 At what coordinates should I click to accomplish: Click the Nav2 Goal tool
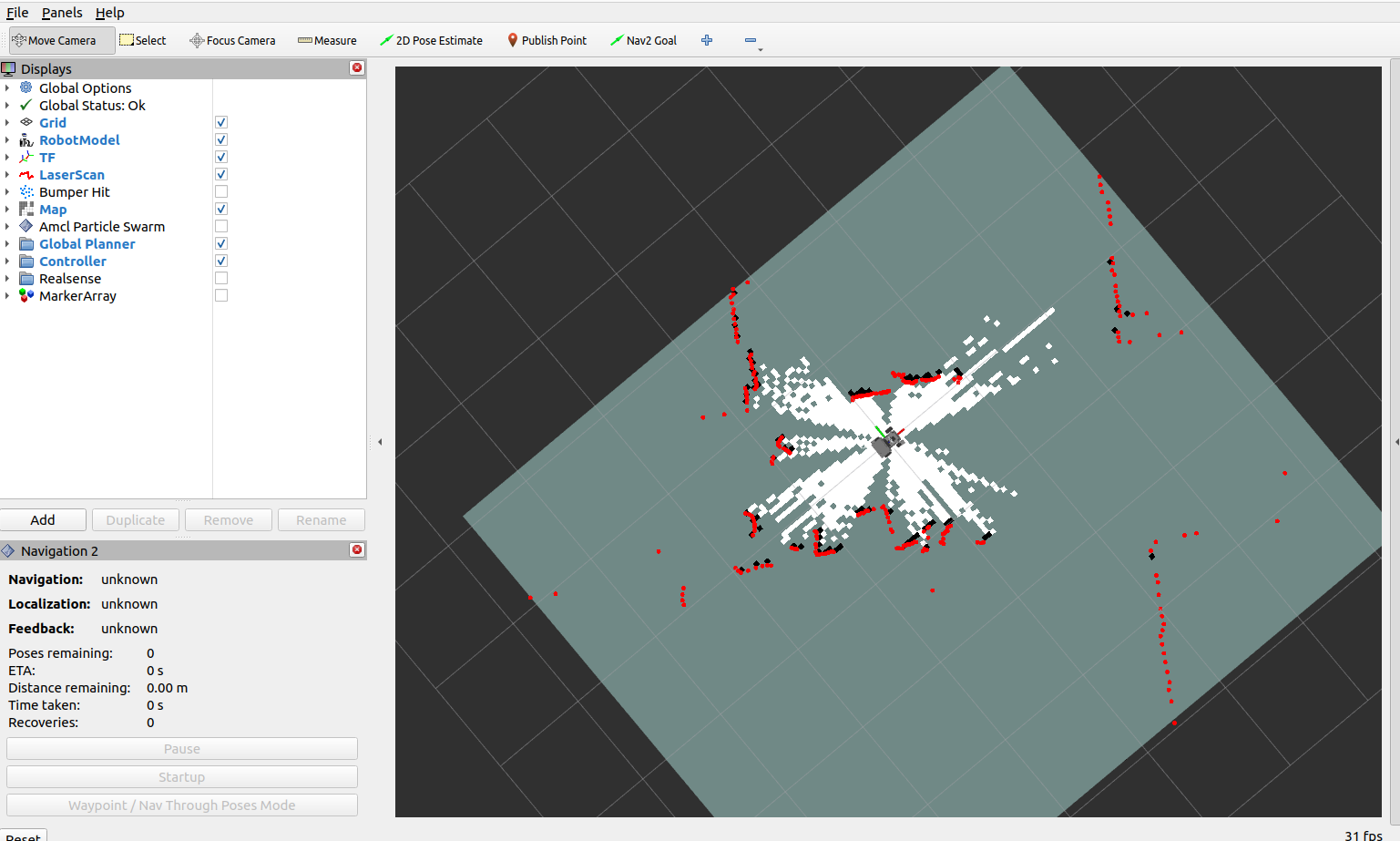[643, 40]
